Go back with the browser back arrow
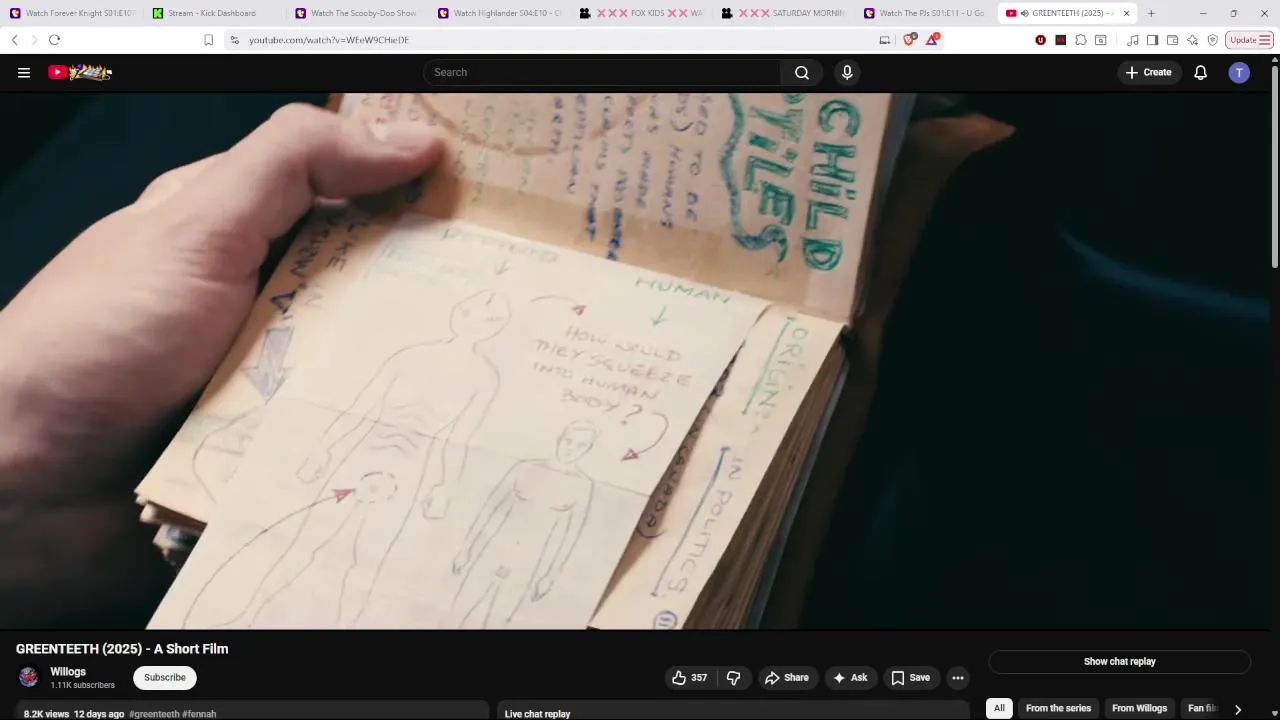Image resolution: width=1280 pixels, height=720 pixels. click(14, 40)
